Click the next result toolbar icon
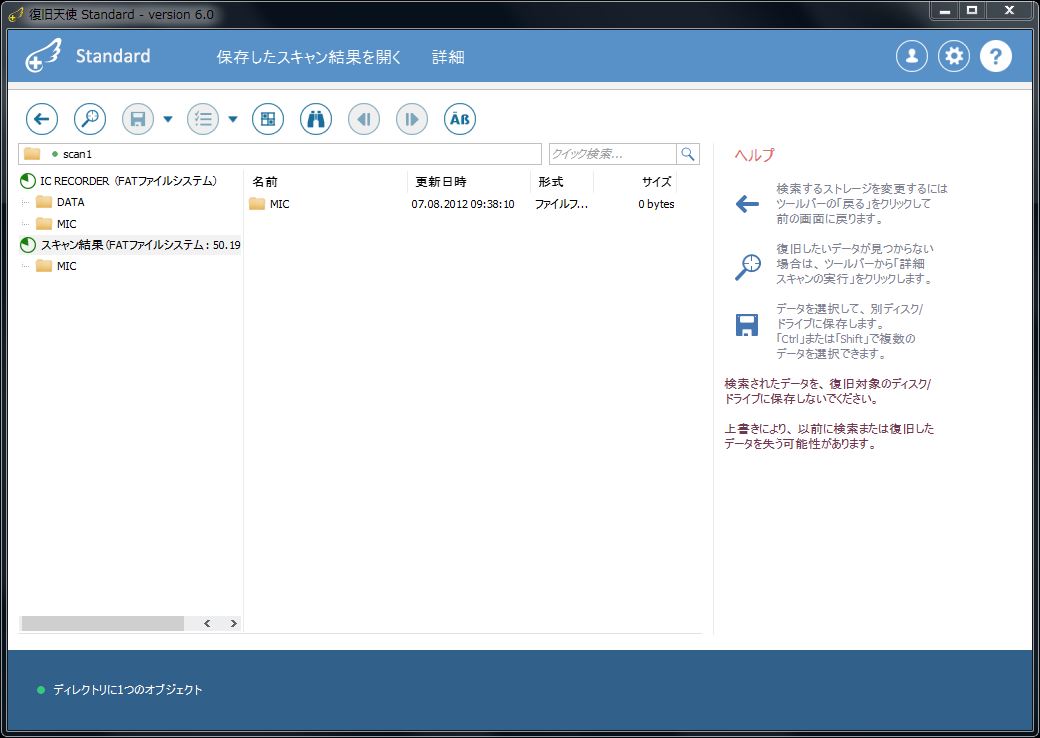Image resolution: width=1040 pixels, height=738 pixels. pos(412,119)
